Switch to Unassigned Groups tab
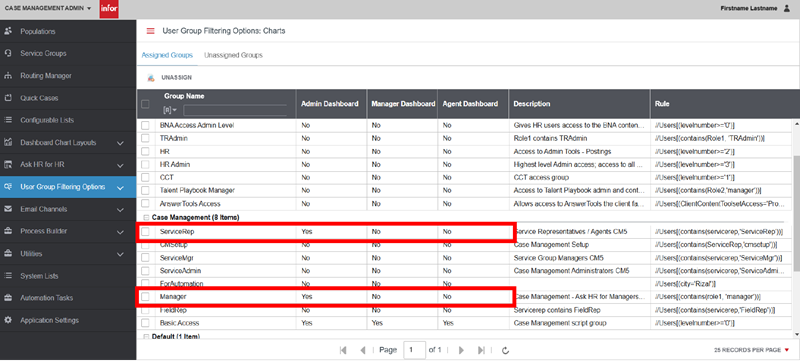This screenshot has height=361, width=800. (233, 55)
